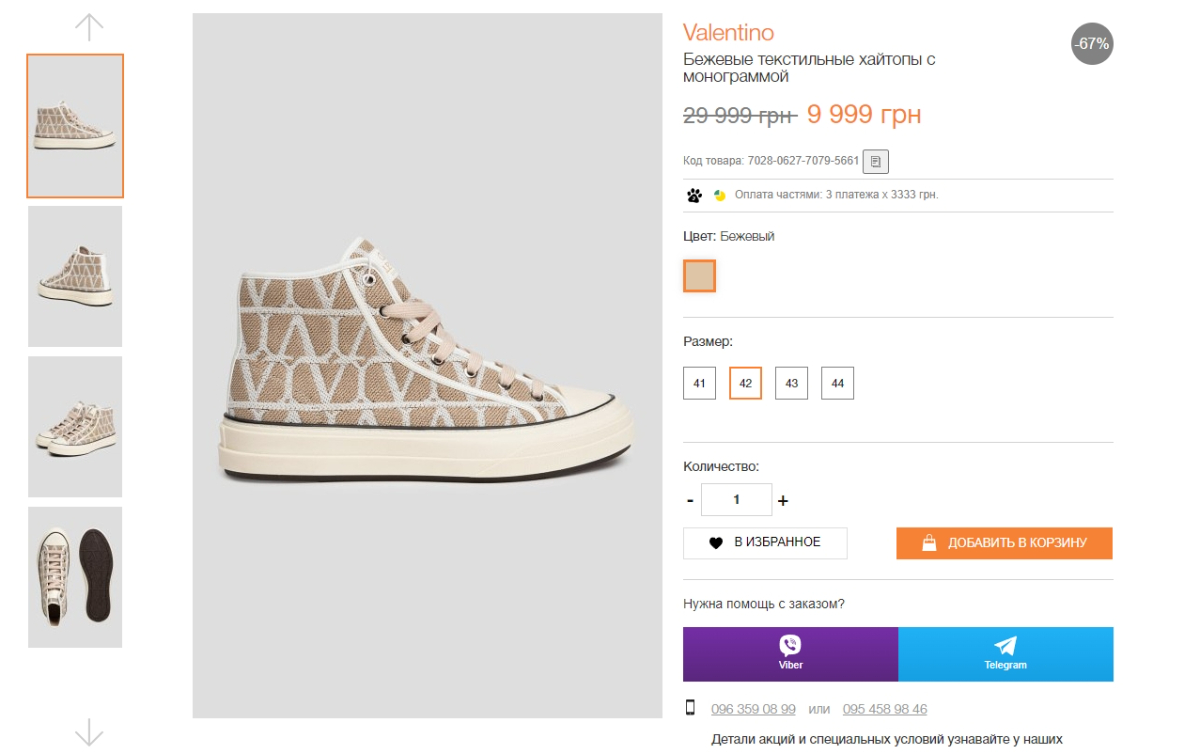
Task: Open Valentino brand link
Action: click(x=728, y=33)
